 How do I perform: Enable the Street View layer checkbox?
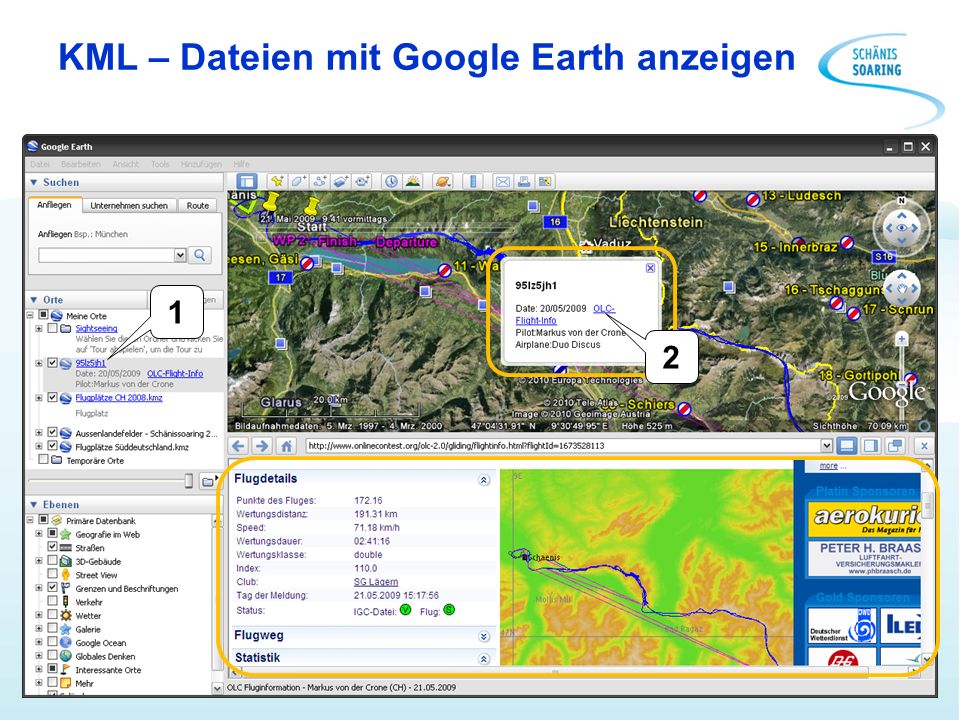(x=53, y=574)
